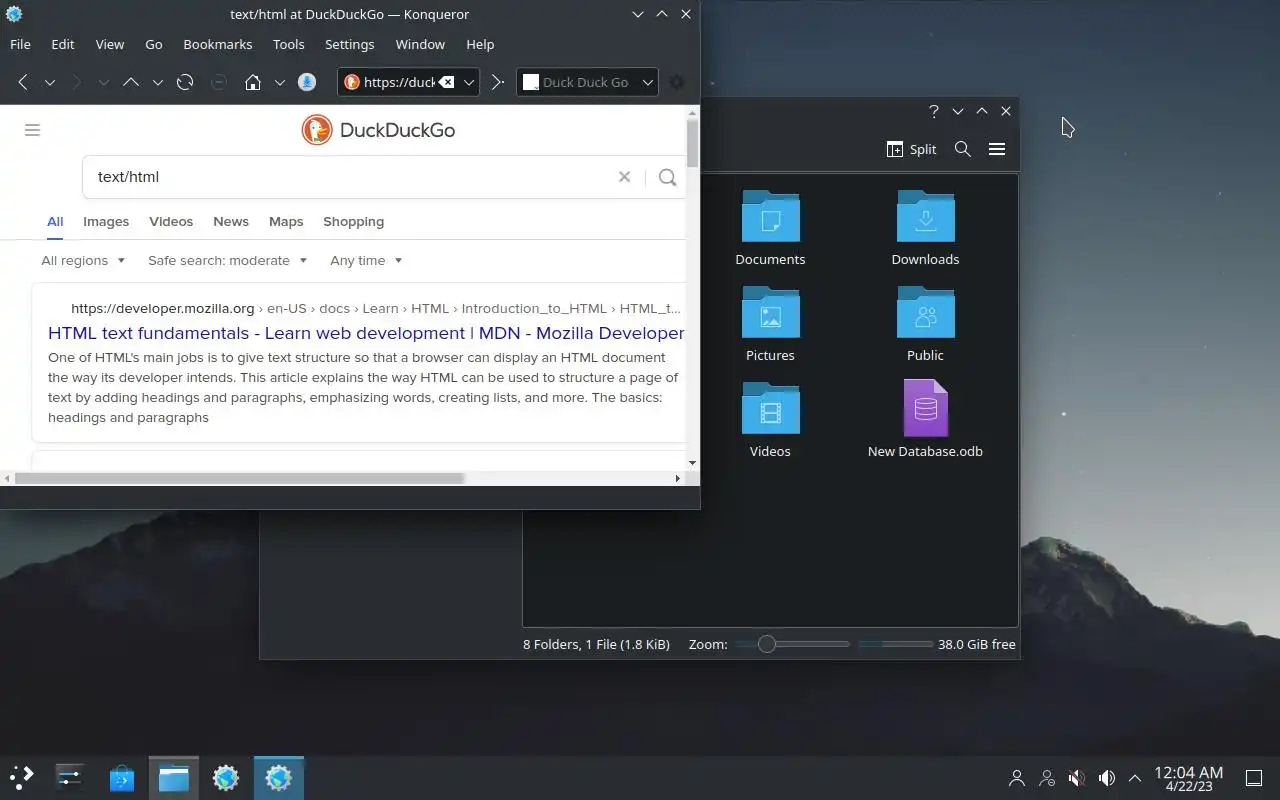The height and width of the screenshot is (800, 1280).
Task: Expand the All regions filter
Action: point(83,260)
